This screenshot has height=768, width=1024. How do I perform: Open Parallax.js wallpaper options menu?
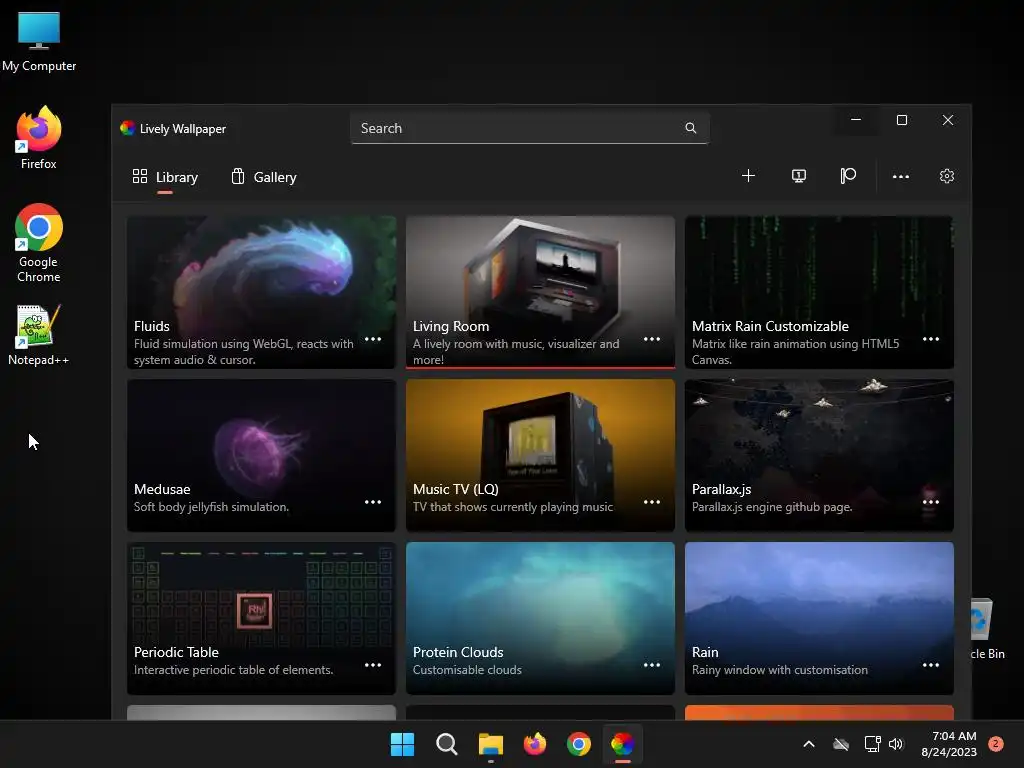click(x=931, y=502)
